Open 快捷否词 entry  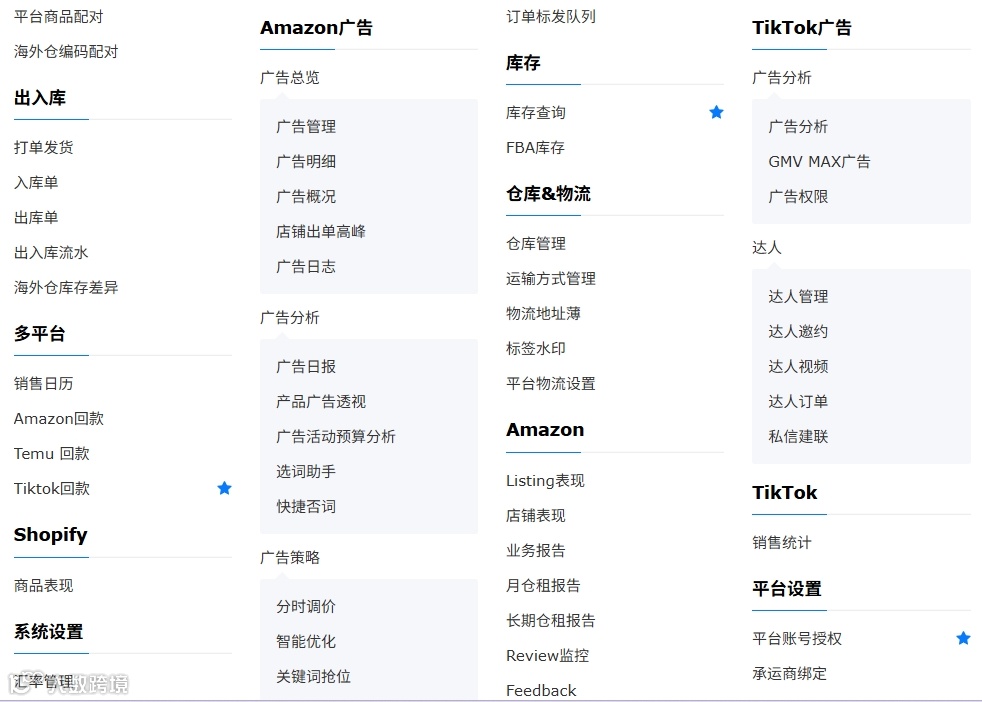[x=306, y=507]
